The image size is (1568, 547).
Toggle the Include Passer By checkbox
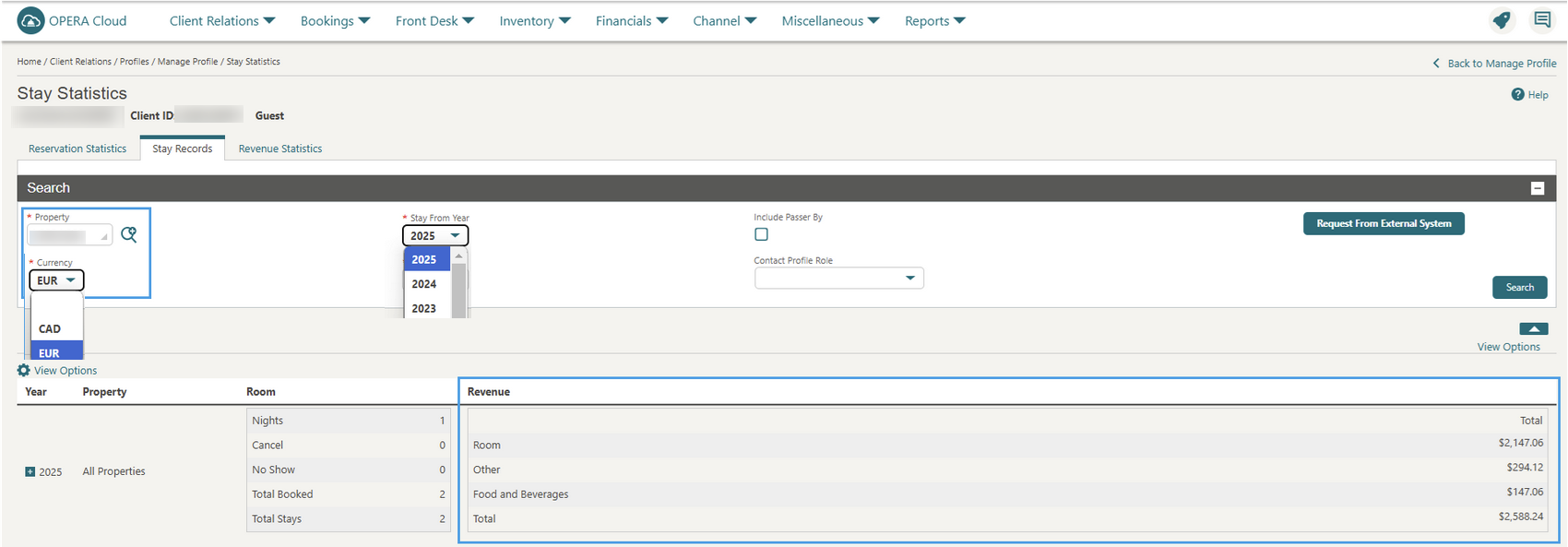(x=761, y=234)
